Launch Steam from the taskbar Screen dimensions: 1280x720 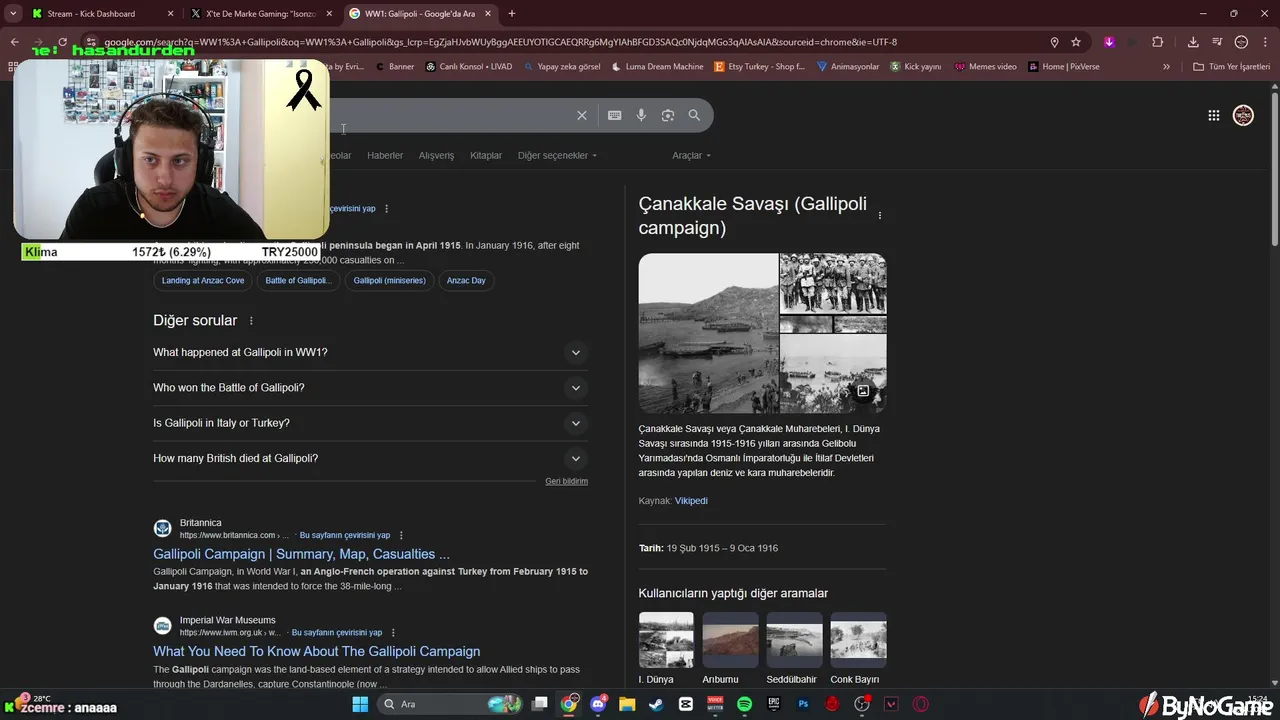coord(656,704)
